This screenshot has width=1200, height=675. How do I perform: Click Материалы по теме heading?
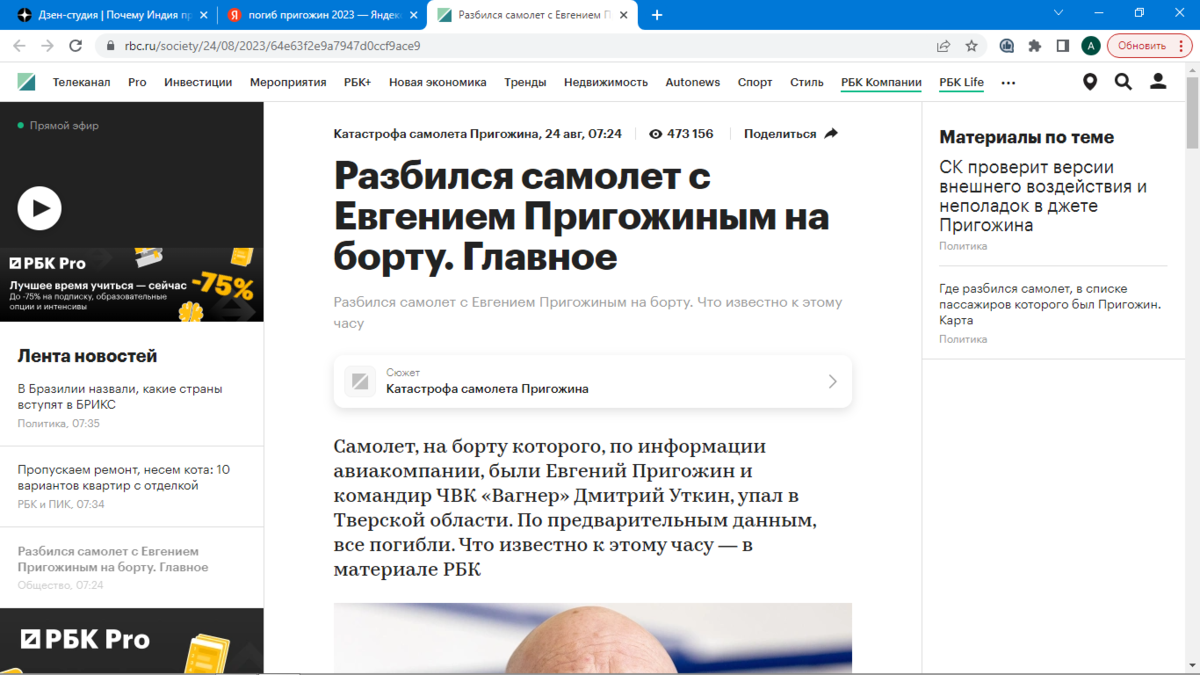point(1026,137)
